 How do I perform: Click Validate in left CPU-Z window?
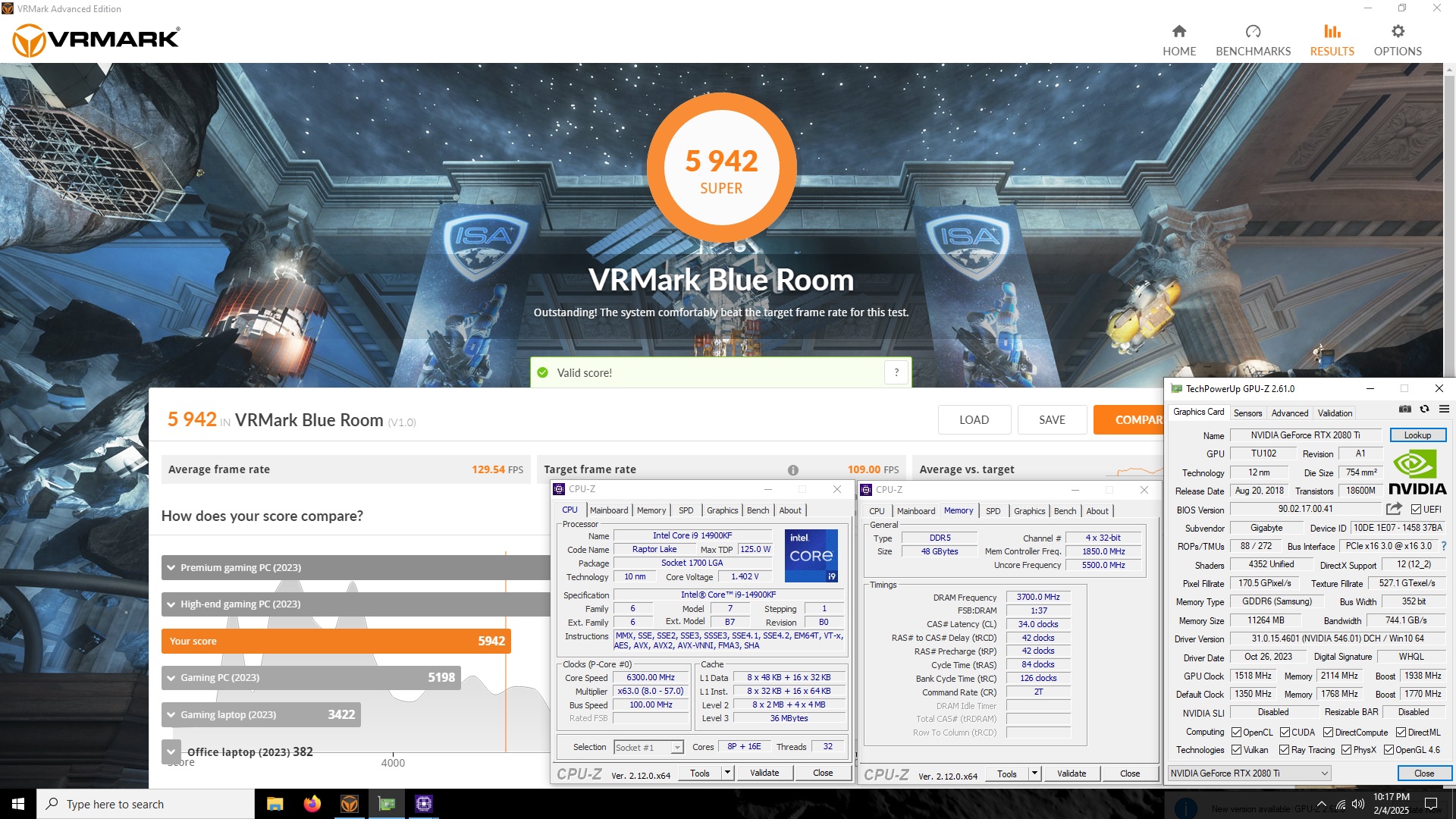pyautogui.click(x=764, y=773)
